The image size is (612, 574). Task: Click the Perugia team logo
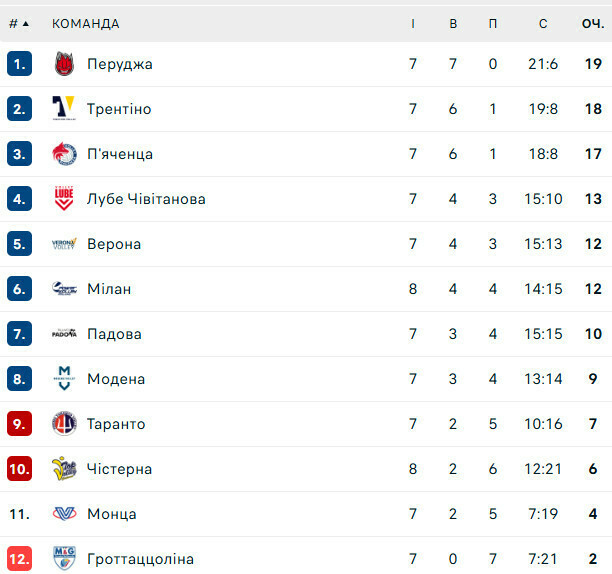click(x=64, y=64)
